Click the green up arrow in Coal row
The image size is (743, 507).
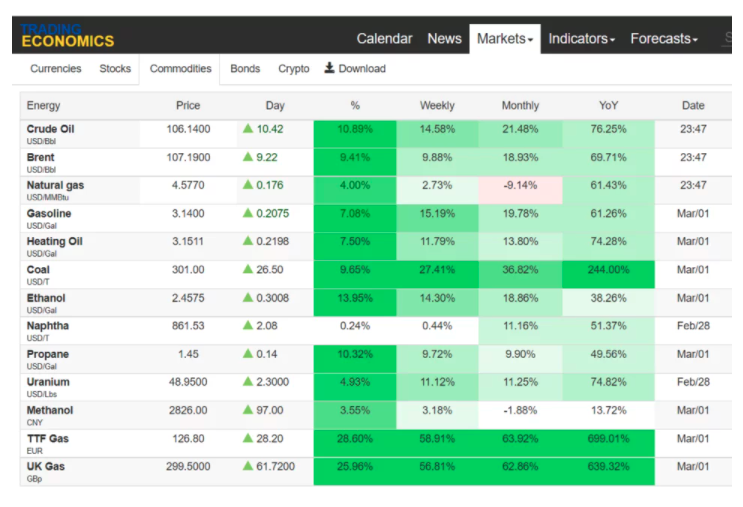point(247,270)
